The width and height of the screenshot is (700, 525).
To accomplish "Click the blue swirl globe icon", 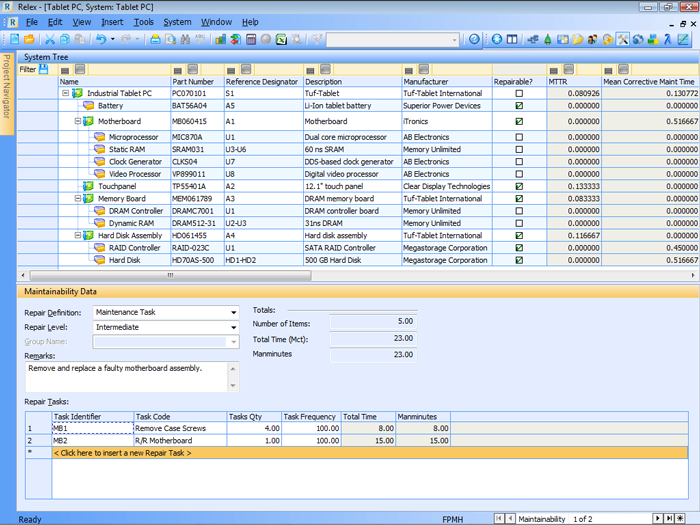I will pyautogui.click(x=638, y=39).
